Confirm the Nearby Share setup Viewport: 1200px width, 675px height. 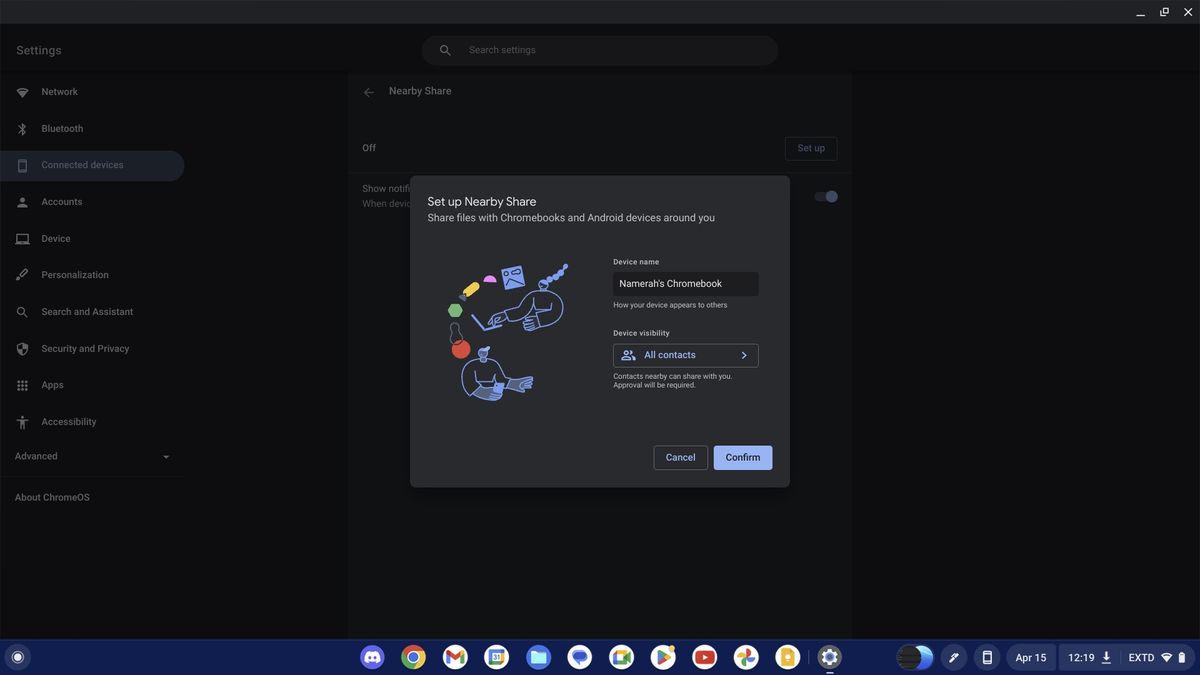click(x=743, y=455)
